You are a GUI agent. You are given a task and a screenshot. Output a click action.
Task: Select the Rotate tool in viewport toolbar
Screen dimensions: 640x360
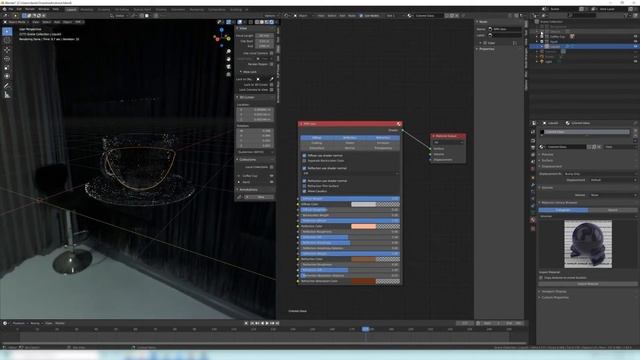[7, 59]
